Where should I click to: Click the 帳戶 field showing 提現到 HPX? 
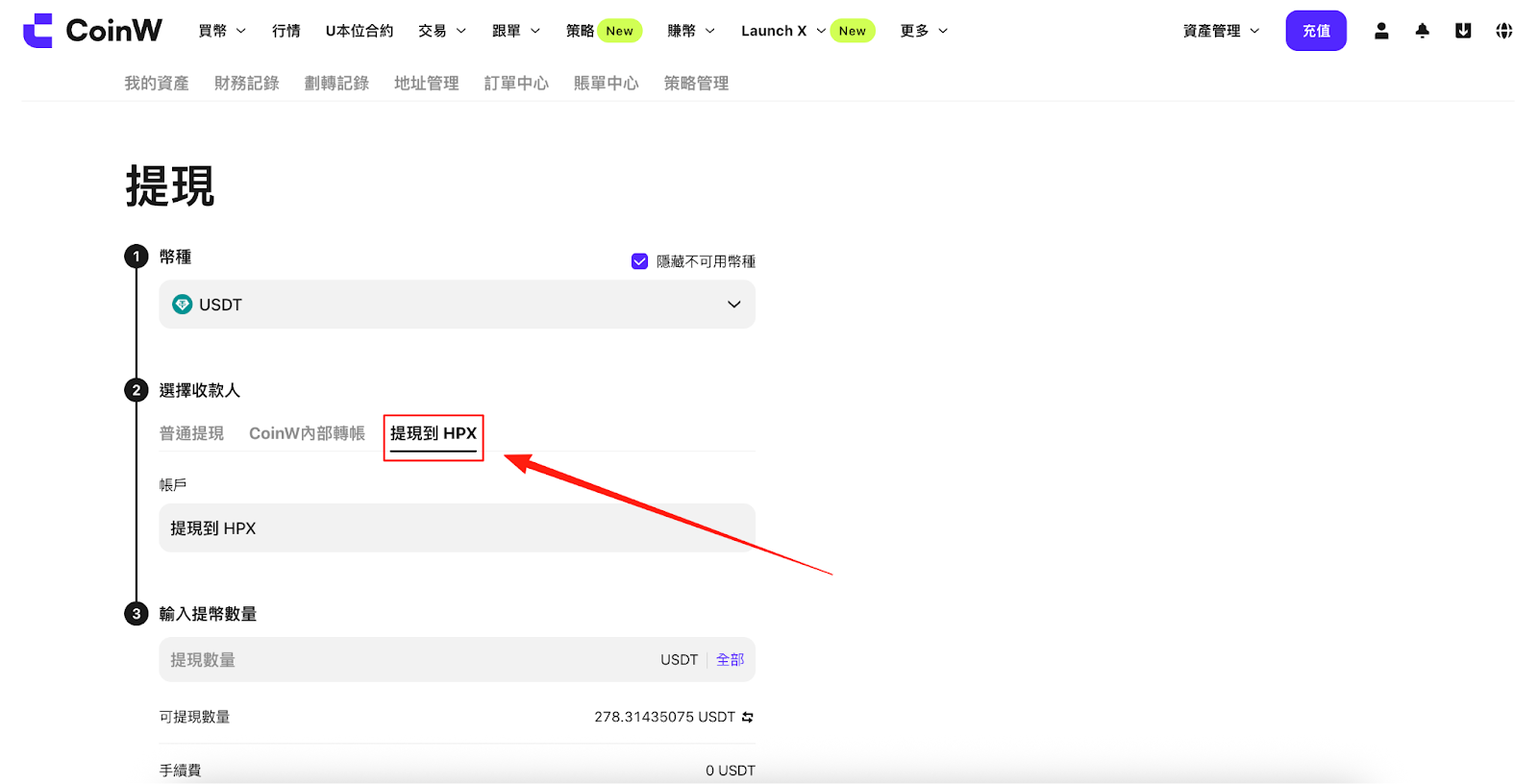coord(457,528)
